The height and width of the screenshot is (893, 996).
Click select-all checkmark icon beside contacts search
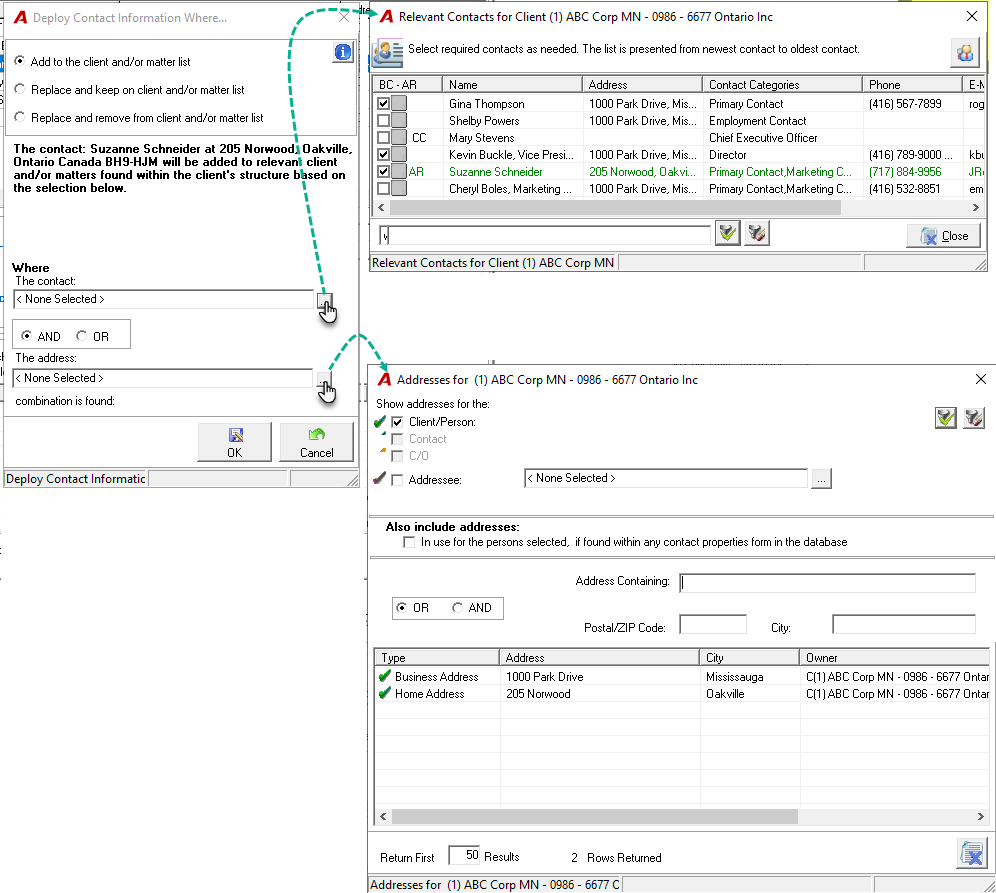pyautogui.click(x=727, y=233)
